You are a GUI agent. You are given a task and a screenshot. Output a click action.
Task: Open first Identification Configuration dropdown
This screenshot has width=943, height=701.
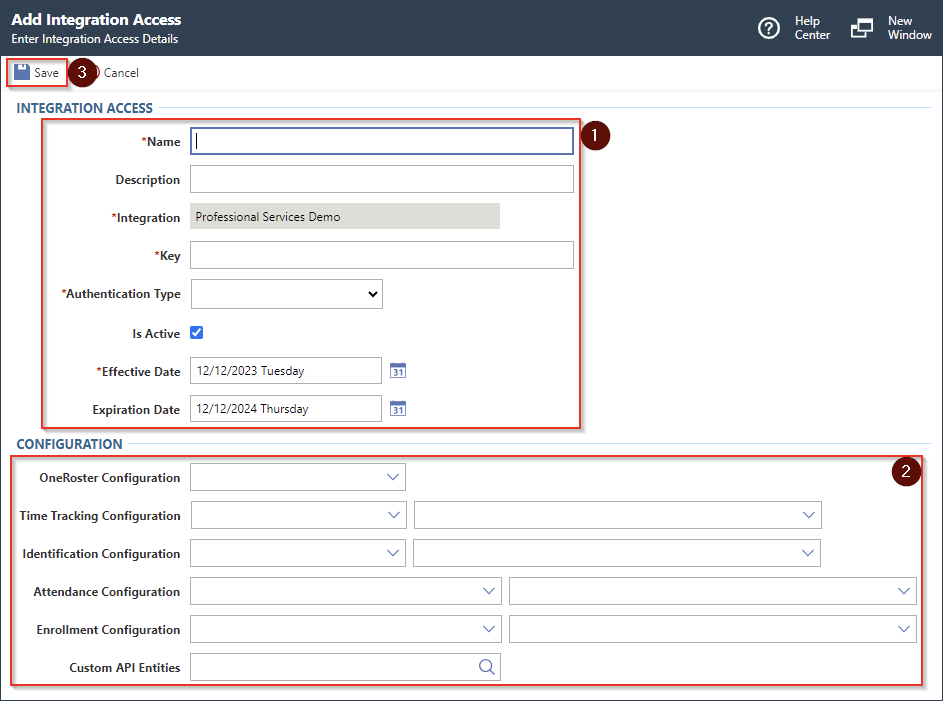pyautogui.click(x=298, y=553)
